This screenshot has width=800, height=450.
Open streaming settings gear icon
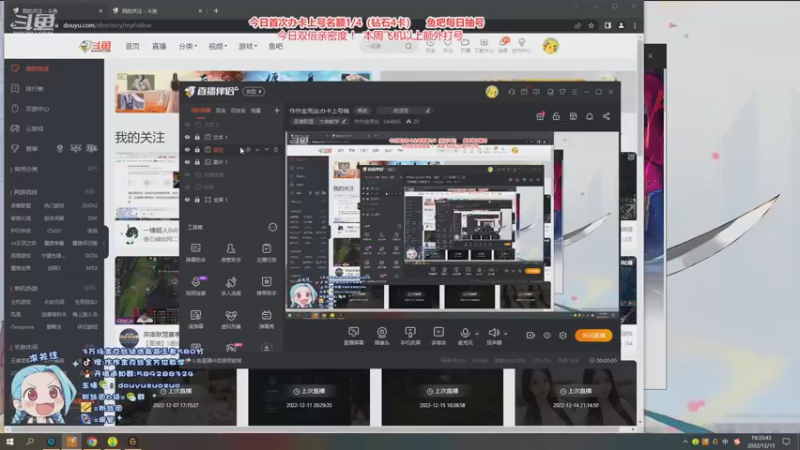(563, 335)
